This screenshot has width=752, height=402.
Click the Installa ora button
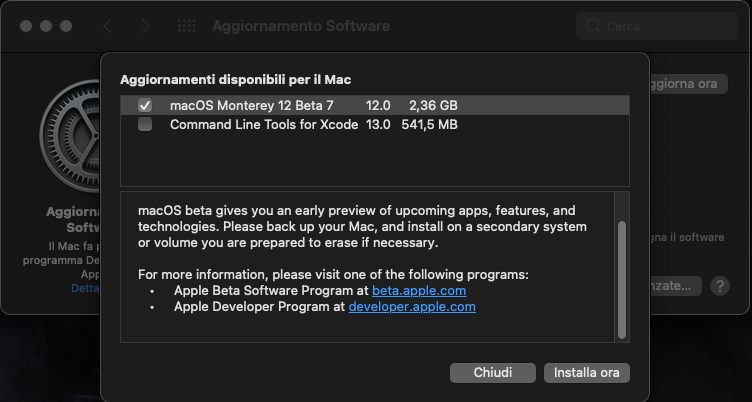point(587,373)
